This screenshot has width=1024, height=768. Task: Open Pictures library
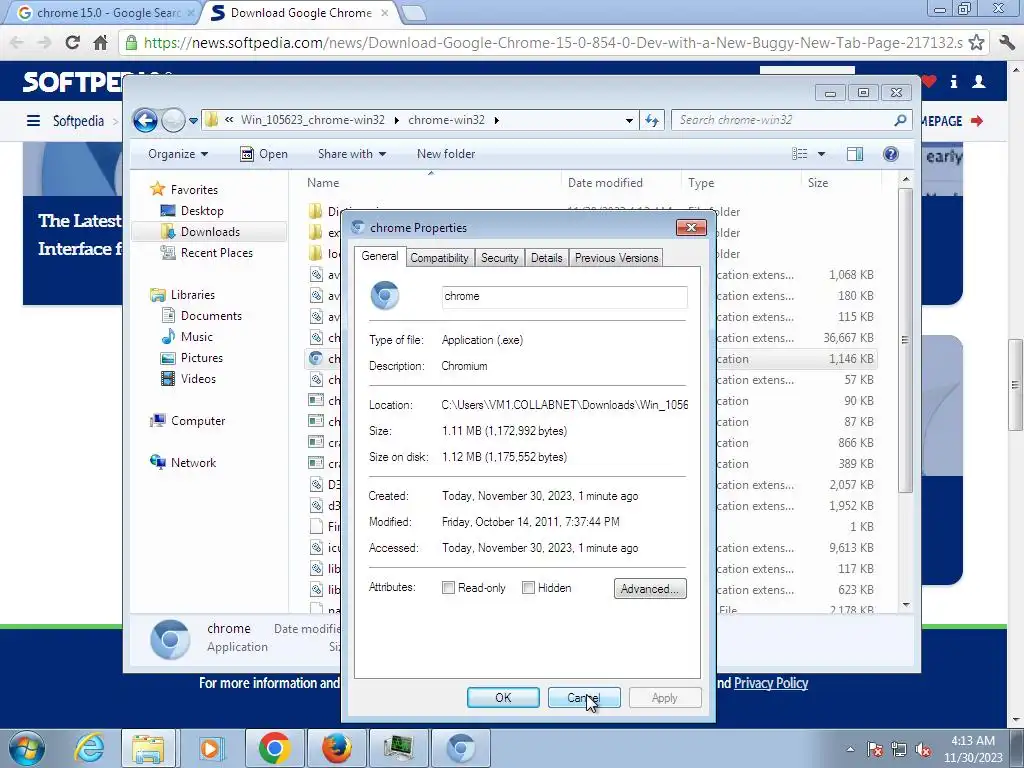(x=202, y=358)
